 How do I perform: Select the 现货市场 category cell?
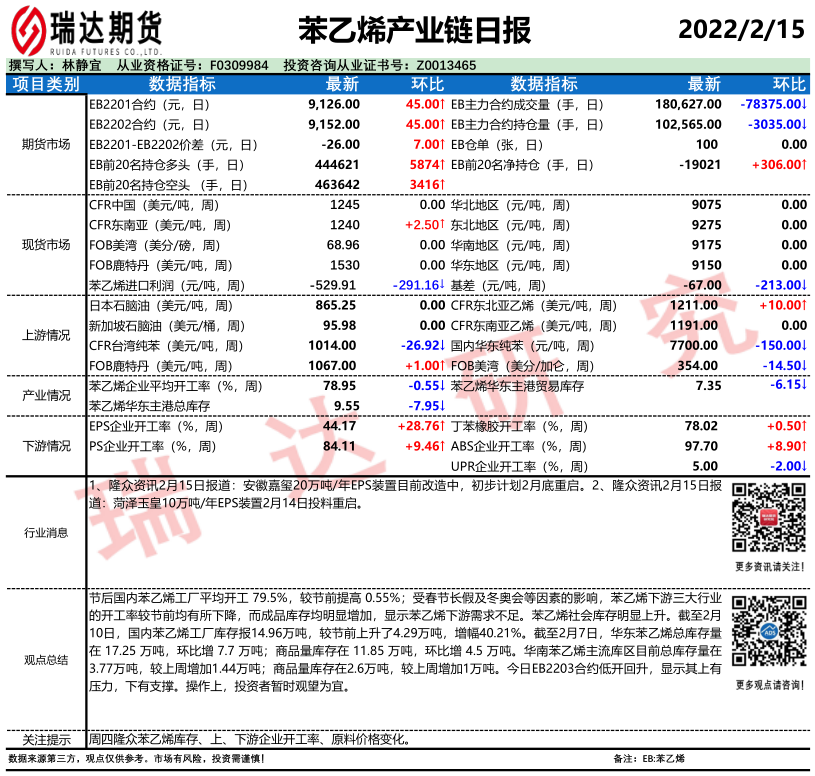click(46, 245)
